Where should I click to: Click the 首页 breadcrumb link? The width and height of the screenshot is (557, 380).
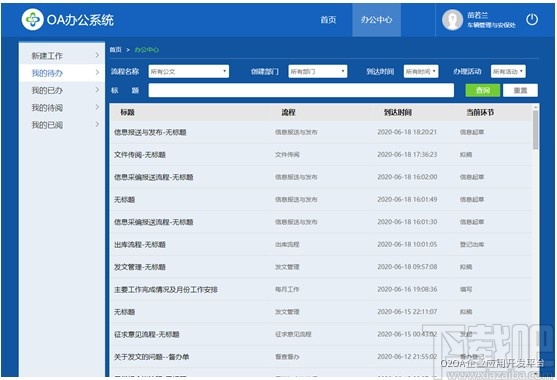[115, 50]
